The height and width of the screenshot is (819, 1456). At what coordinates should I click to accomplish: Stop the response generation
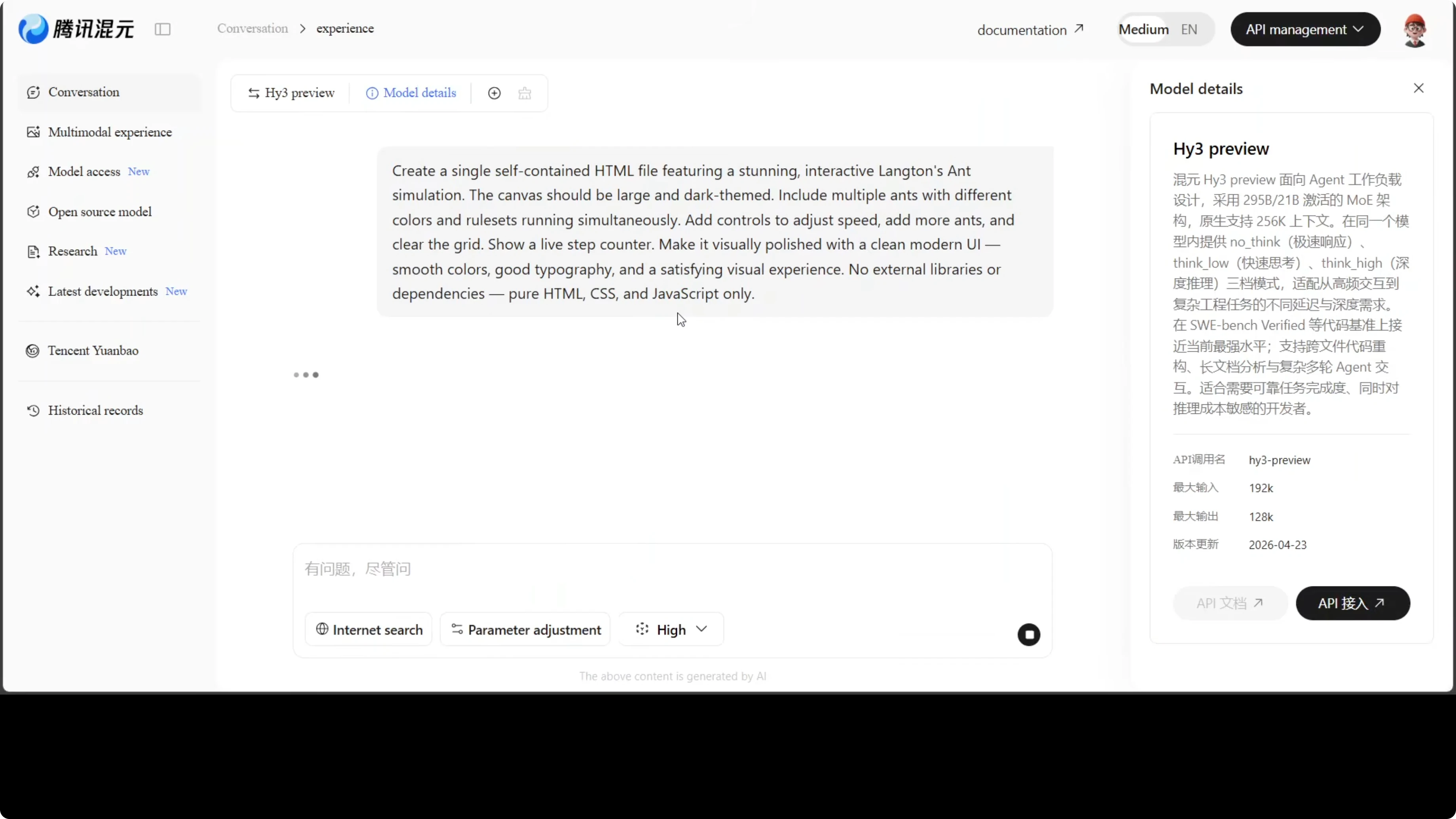tap(1029, 635)
